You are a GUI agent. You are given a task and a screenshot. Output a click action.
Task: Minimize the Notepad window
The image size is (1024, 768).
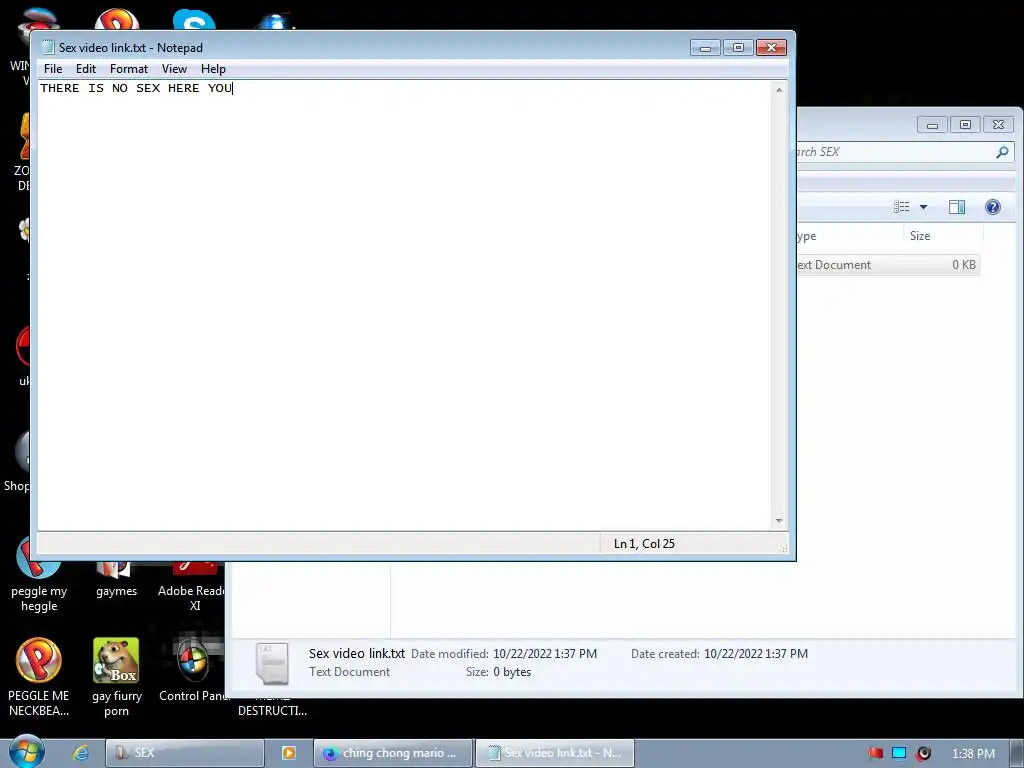coord(705,48)
